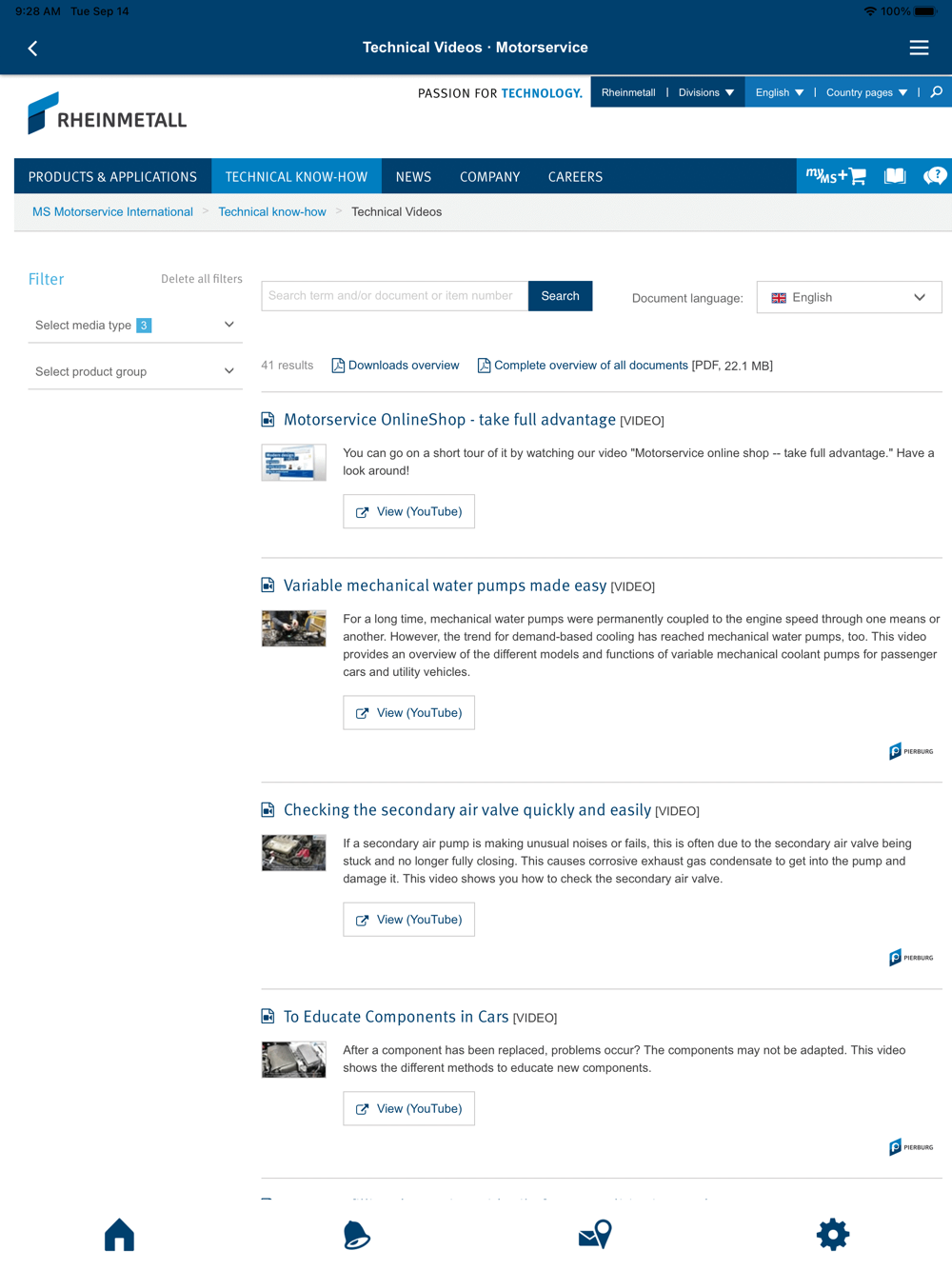Click the 41 results count text
The image size is (952, 1270).
tap(288, 366)
